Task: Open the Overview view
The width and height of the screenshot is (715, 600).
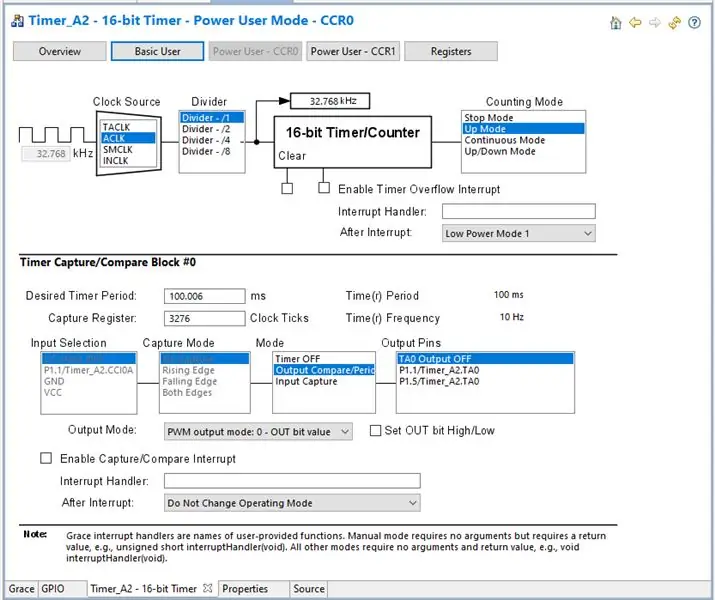Action: [x=60, y=51]
